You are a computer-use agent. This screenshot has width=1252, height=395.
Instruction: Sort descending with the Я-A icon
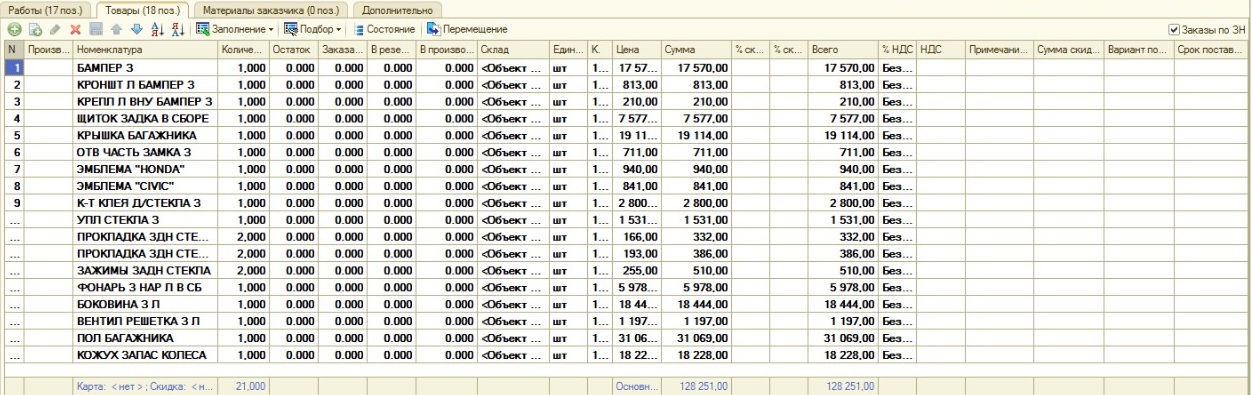[177, 30]
